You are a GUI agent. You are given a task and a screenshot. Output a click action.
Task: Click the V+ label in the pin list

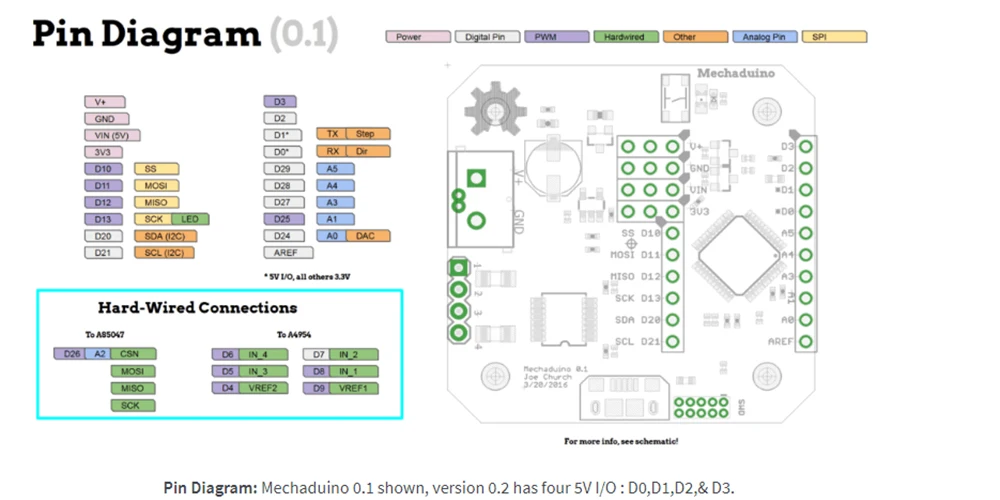click(x=105, y=102)
